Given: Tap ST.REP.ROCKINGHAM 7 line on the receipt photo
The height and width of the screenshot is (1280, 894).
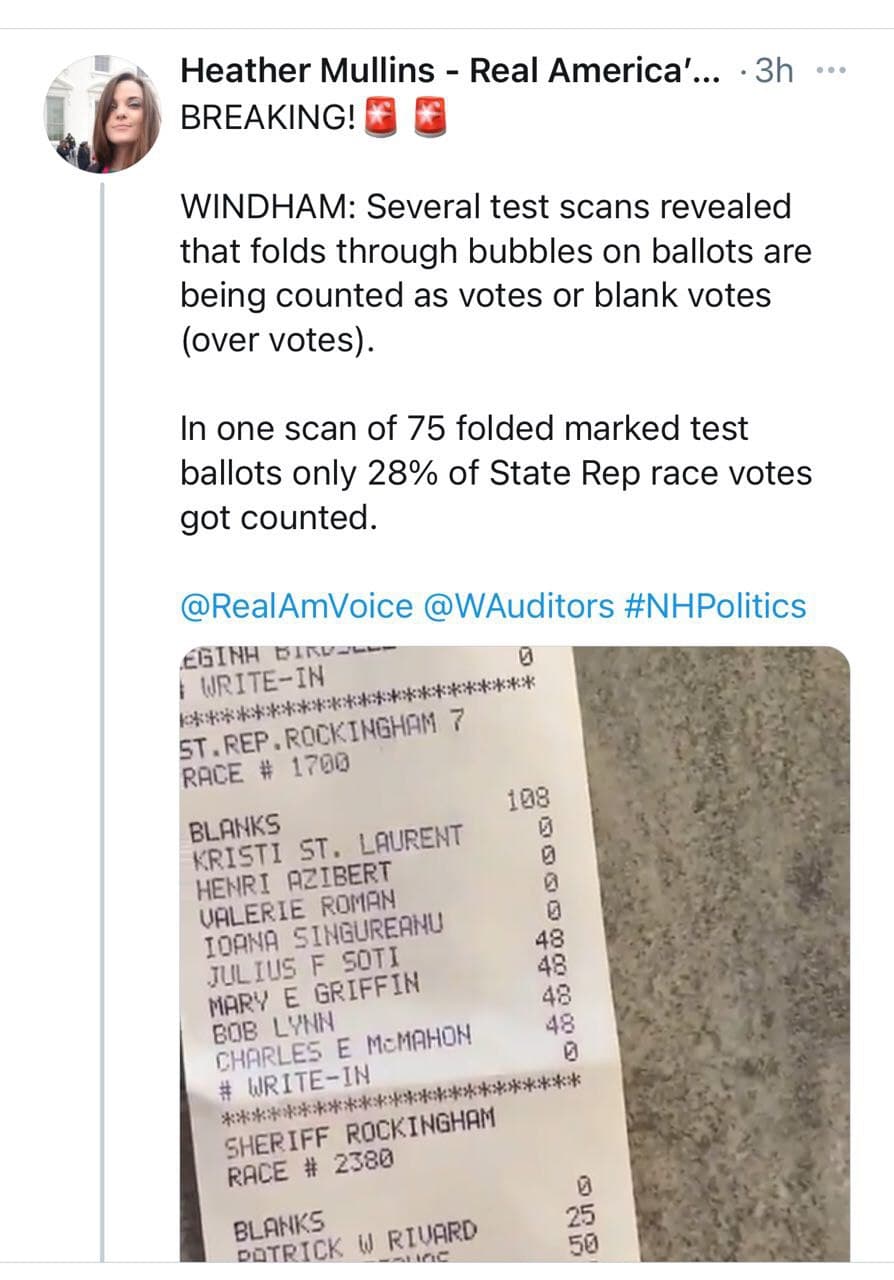Looking at the screenshot, I should 320,735.
